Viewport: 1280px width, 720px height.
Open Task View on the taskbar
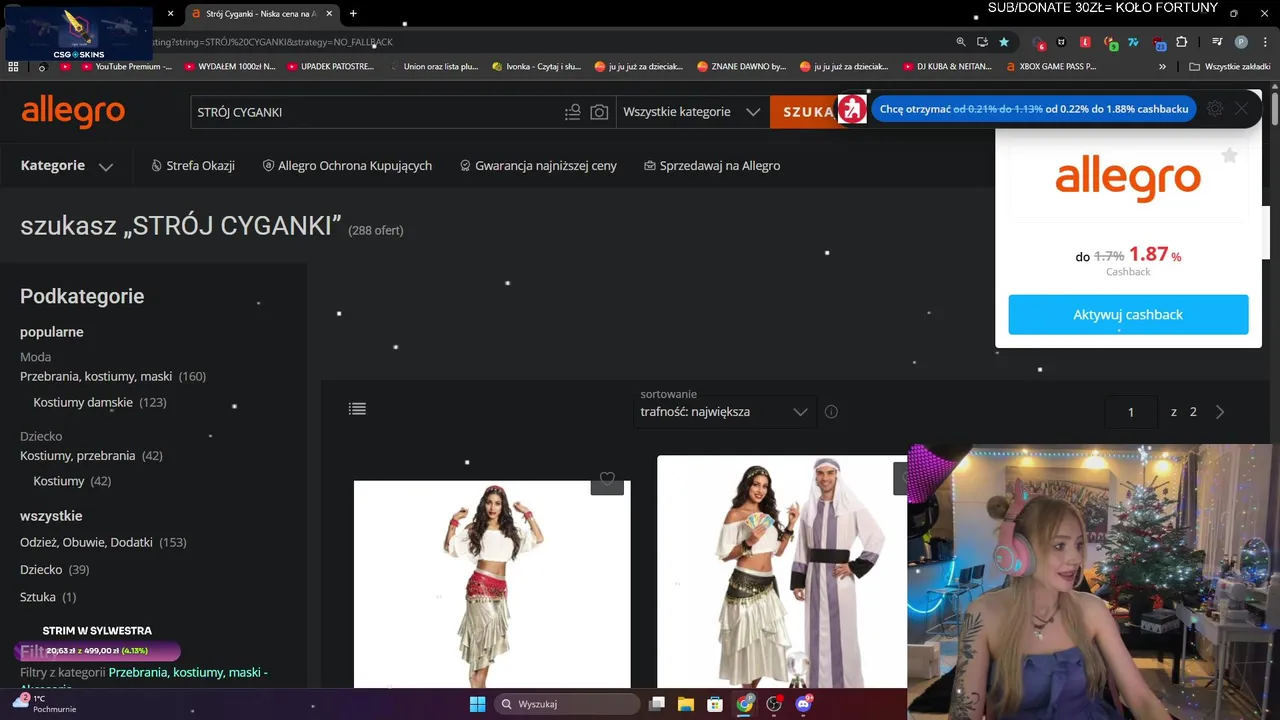point(657,704)
